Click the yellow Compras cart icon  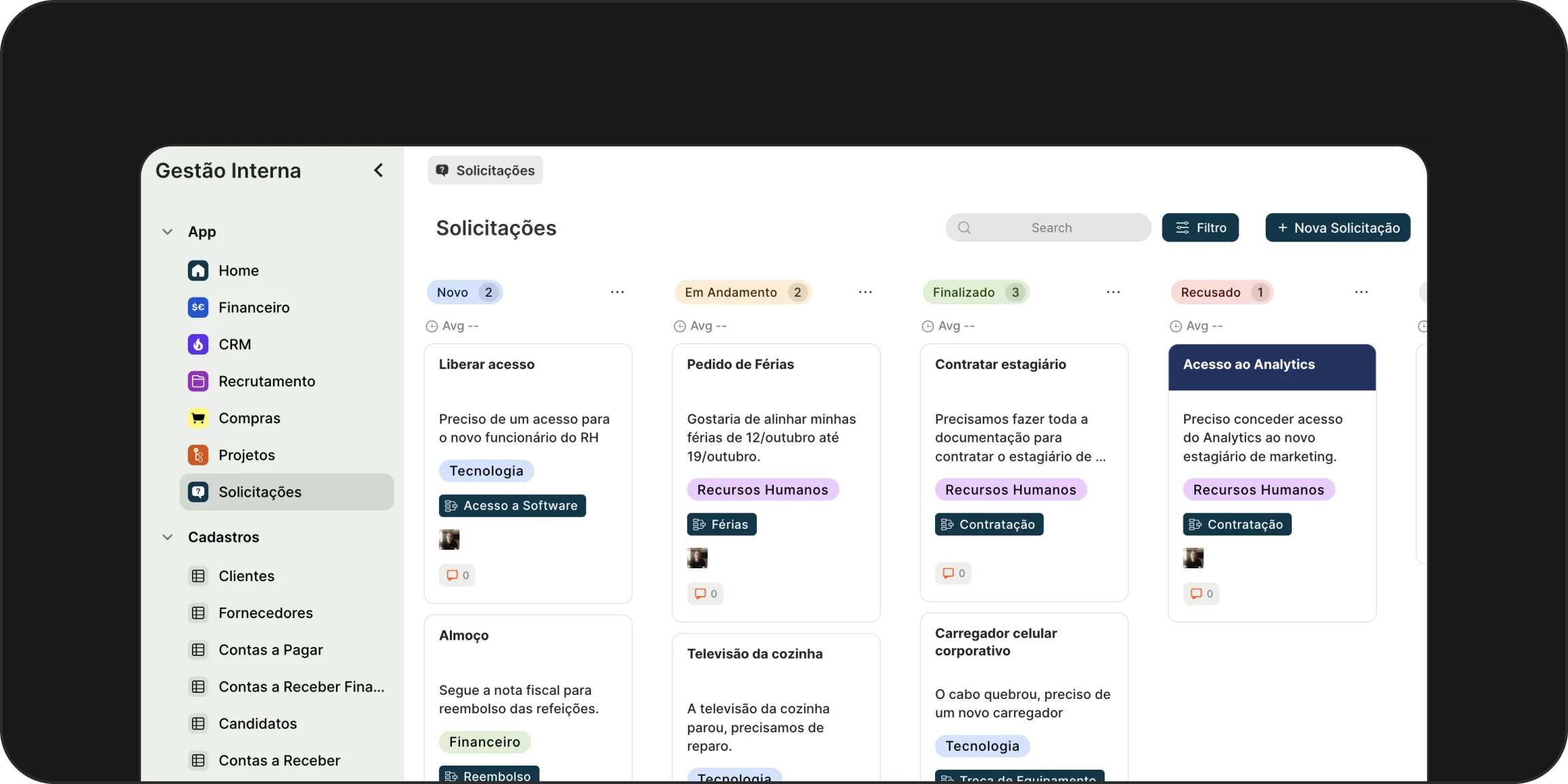tap(198, 418)
